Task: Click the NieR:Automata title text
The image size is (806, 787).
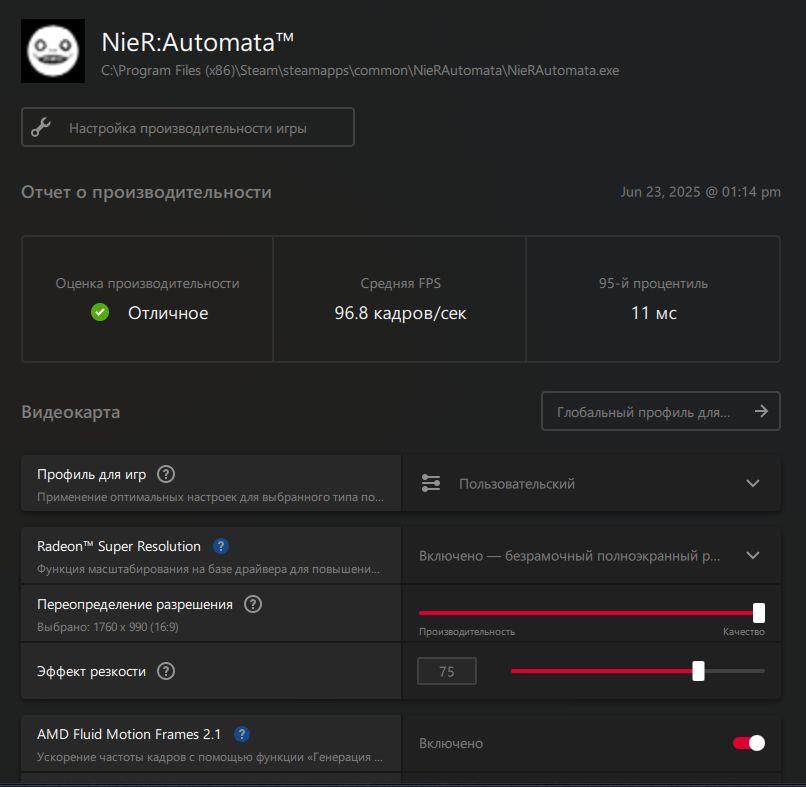Action: 197,42
